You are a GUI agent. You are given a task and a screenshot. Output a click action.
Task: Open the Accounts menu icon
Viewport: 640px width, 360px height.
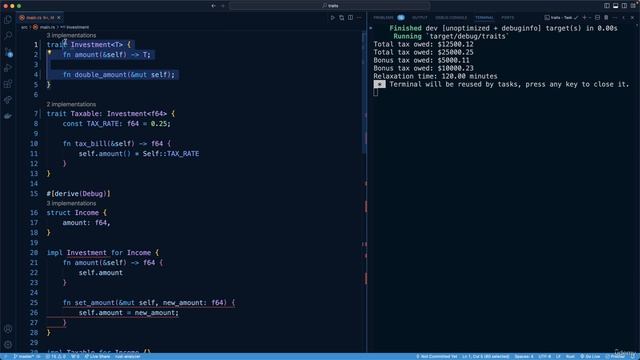[8, 329]
